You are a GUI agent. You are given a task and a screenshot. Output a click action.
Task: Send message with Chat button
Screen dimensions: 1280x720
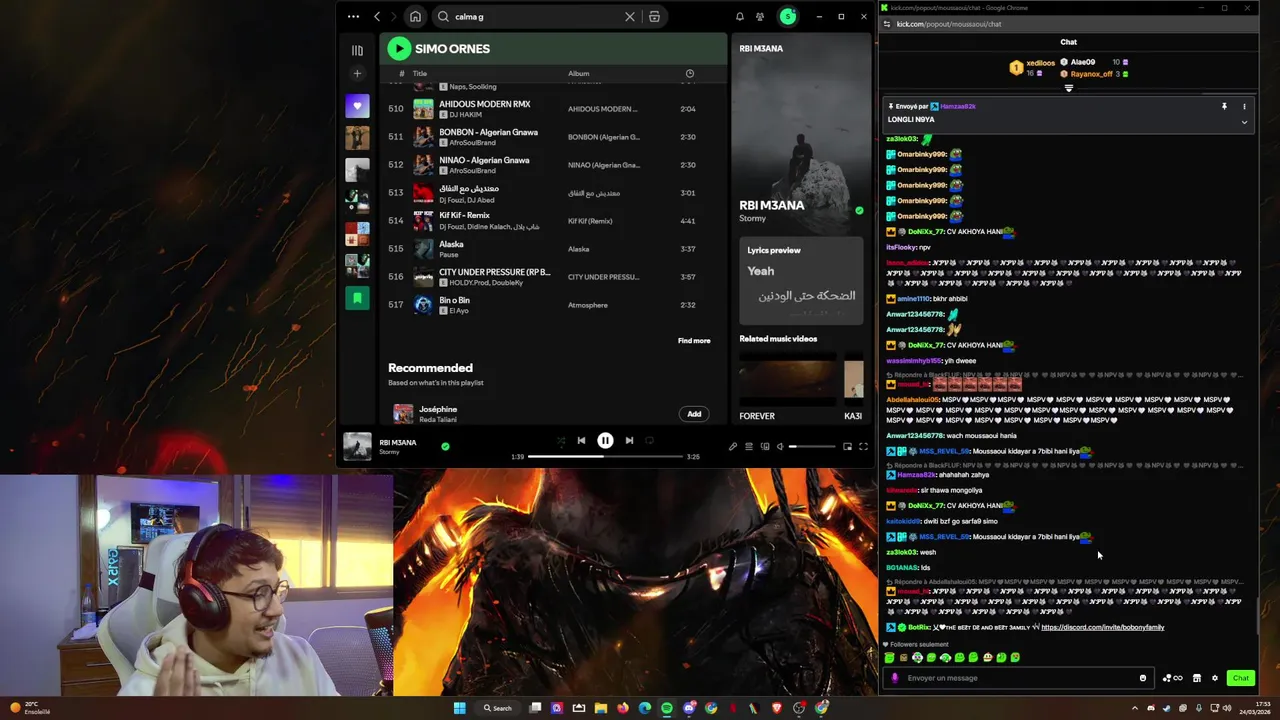pos(1240,678)
